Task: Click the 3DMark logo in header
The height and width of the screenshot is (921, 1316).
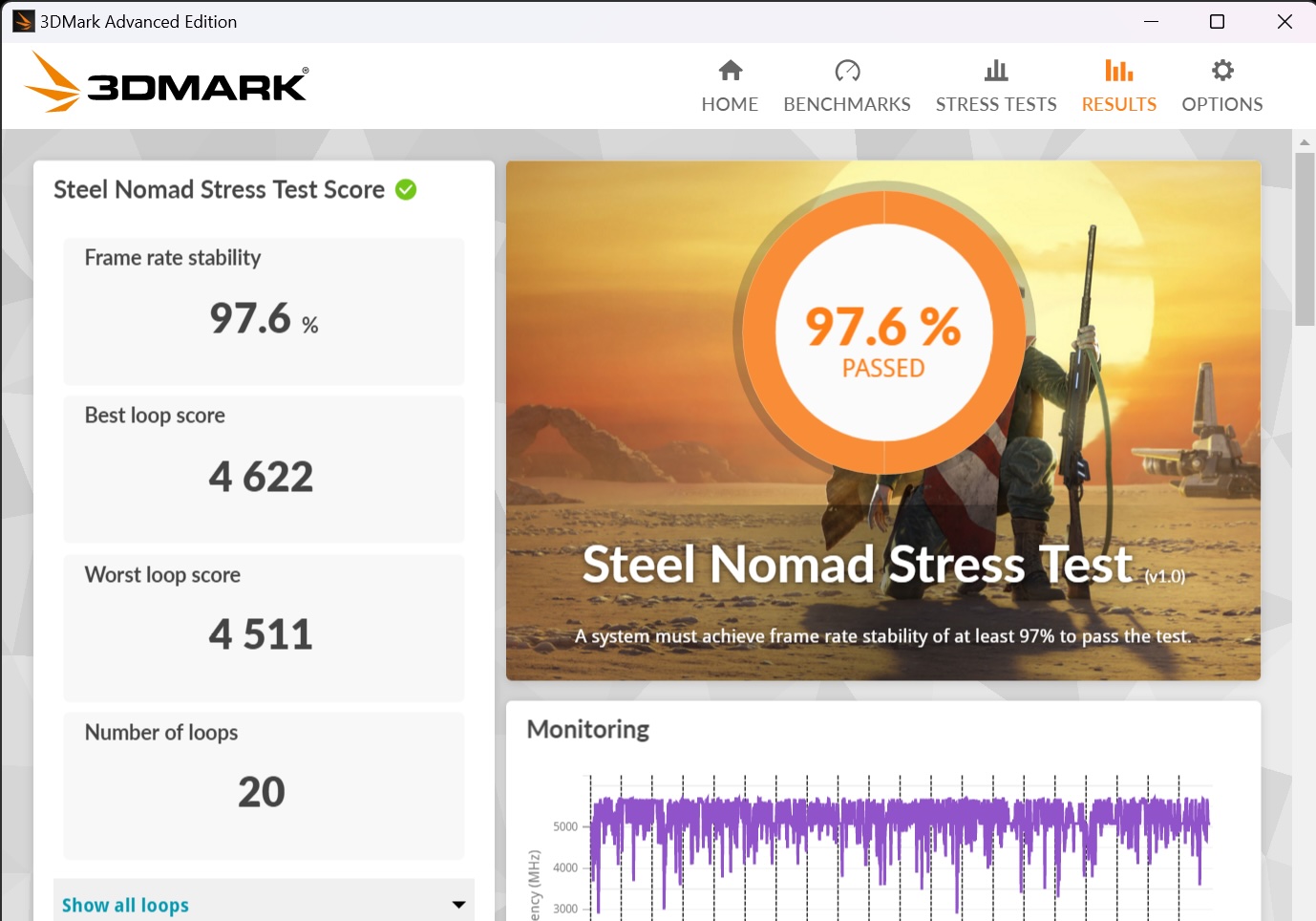Action: [x=166, y=82]
